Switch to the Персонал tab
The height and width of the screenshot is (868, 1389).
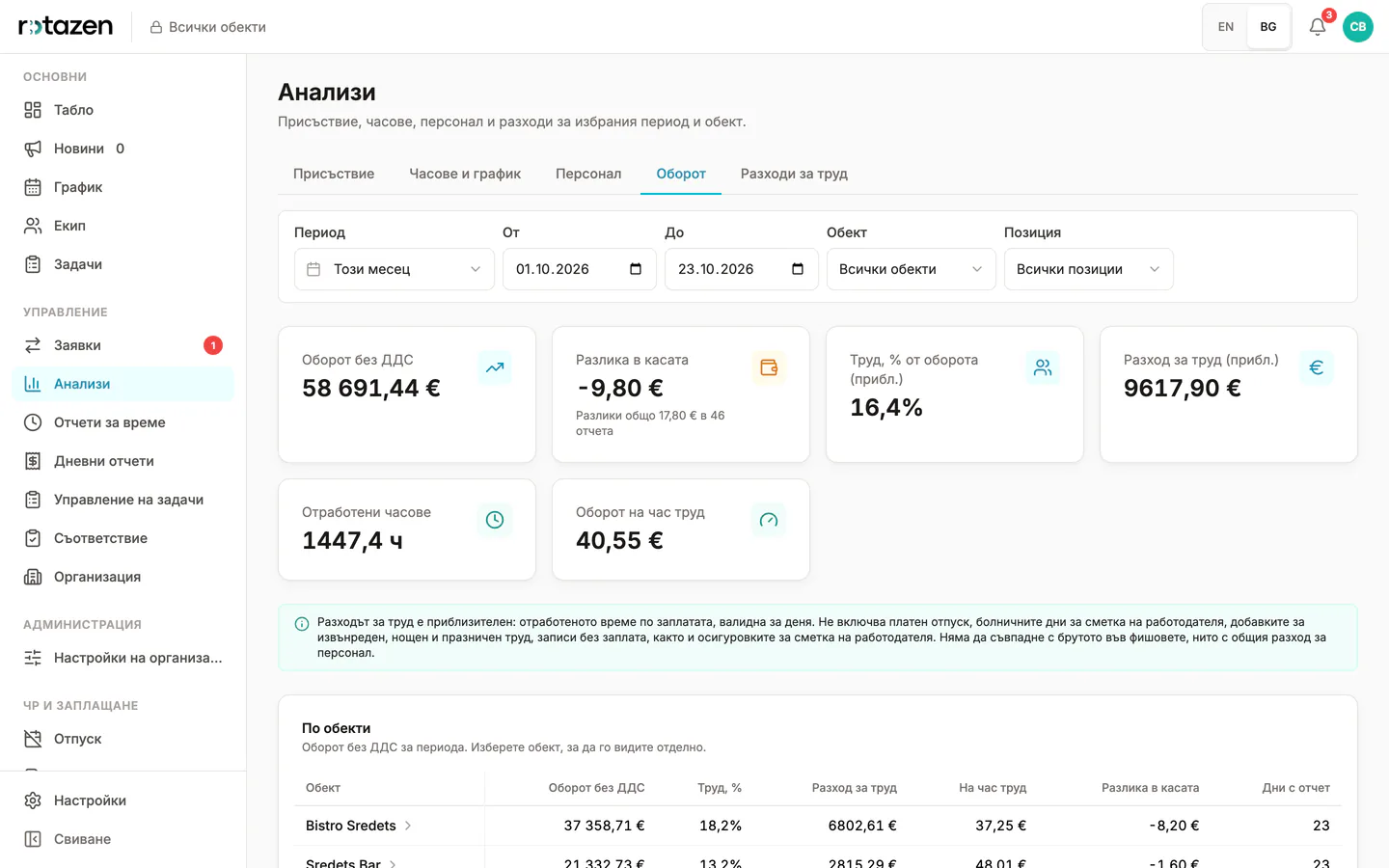click(588, 174)
